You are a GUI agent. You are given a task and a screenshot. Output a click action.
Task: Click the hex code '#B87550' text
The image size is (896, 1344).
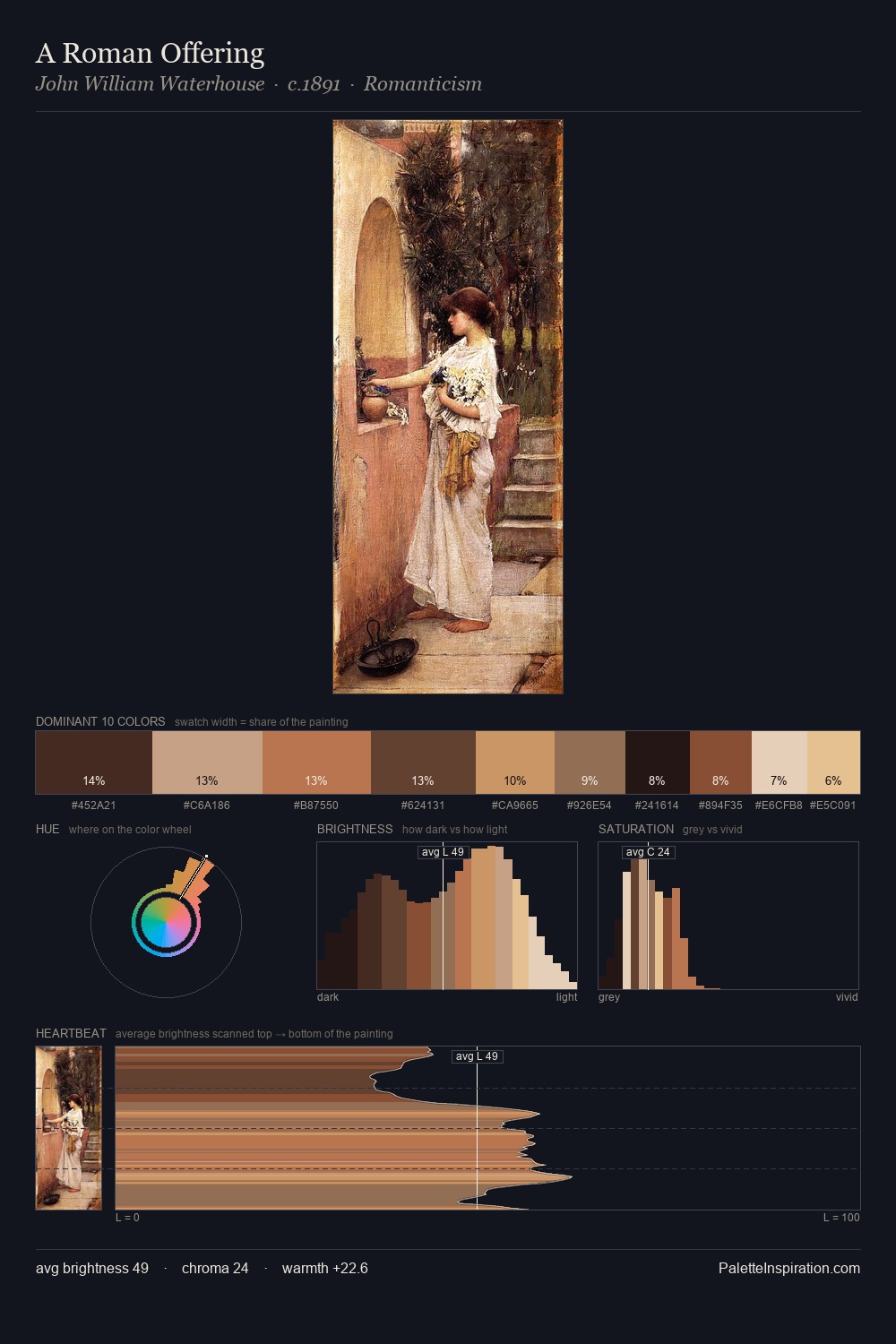click(x=316, y=806)
